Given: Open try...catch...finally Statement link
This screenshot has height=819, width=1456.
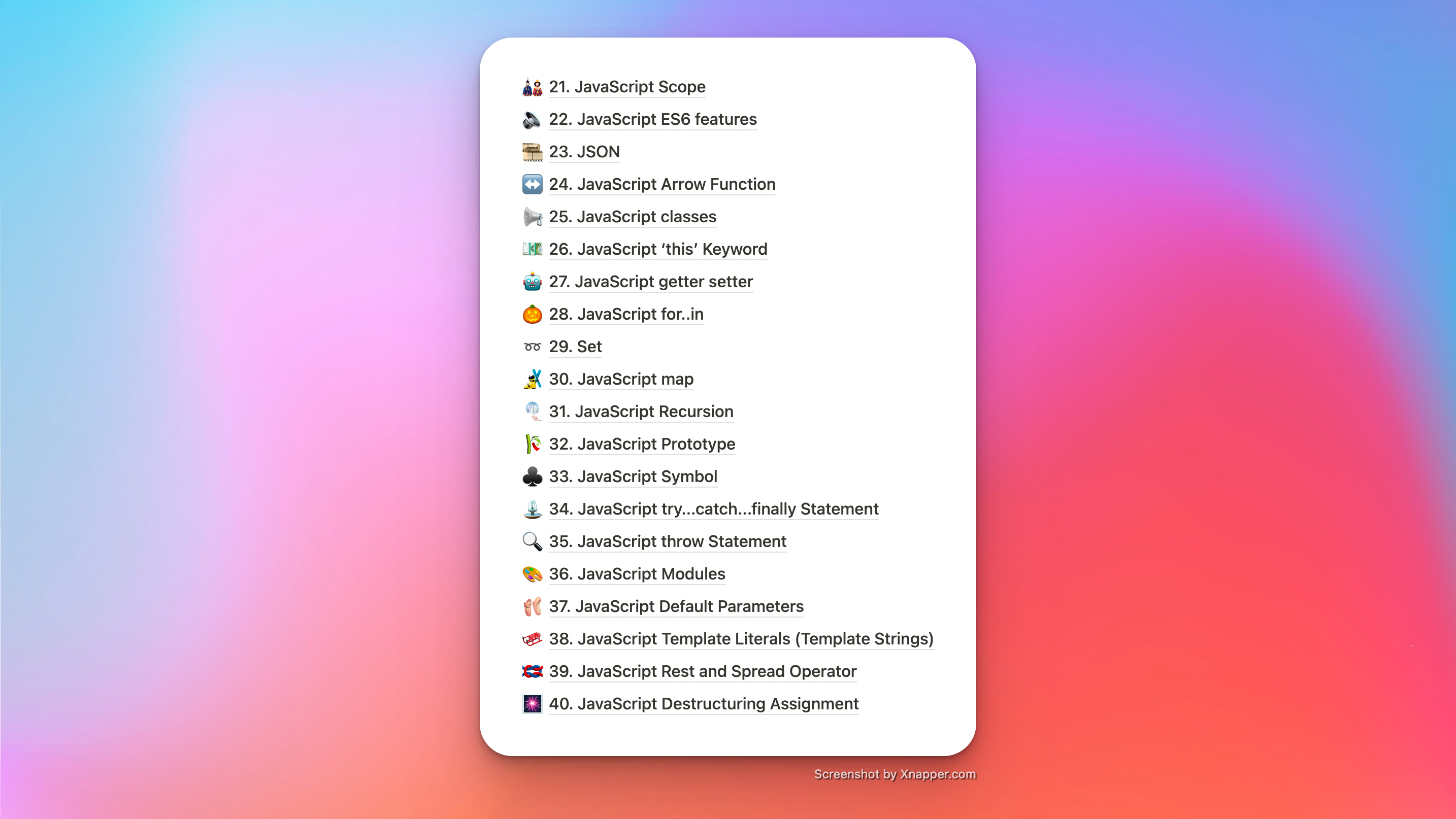Looking at the screenshot, I should [x=713, y=509].
